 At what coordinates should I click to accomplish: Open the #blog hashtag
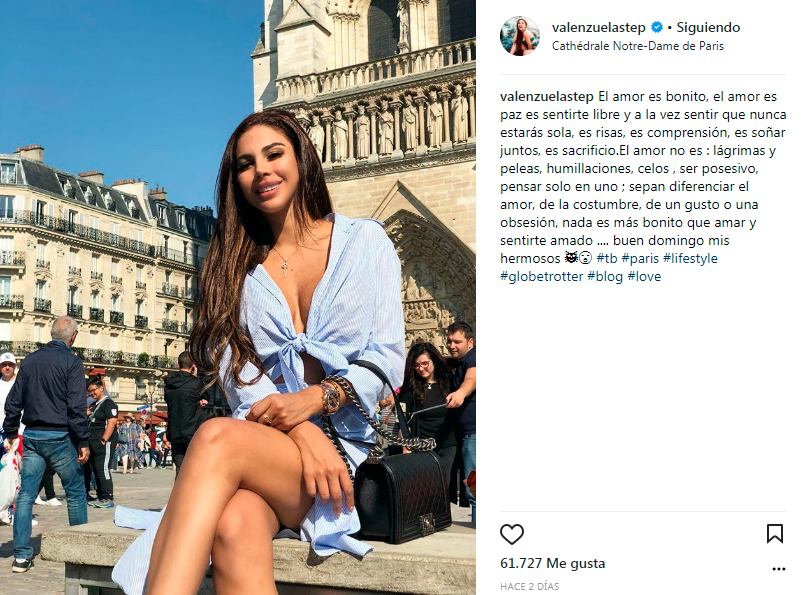605,276
